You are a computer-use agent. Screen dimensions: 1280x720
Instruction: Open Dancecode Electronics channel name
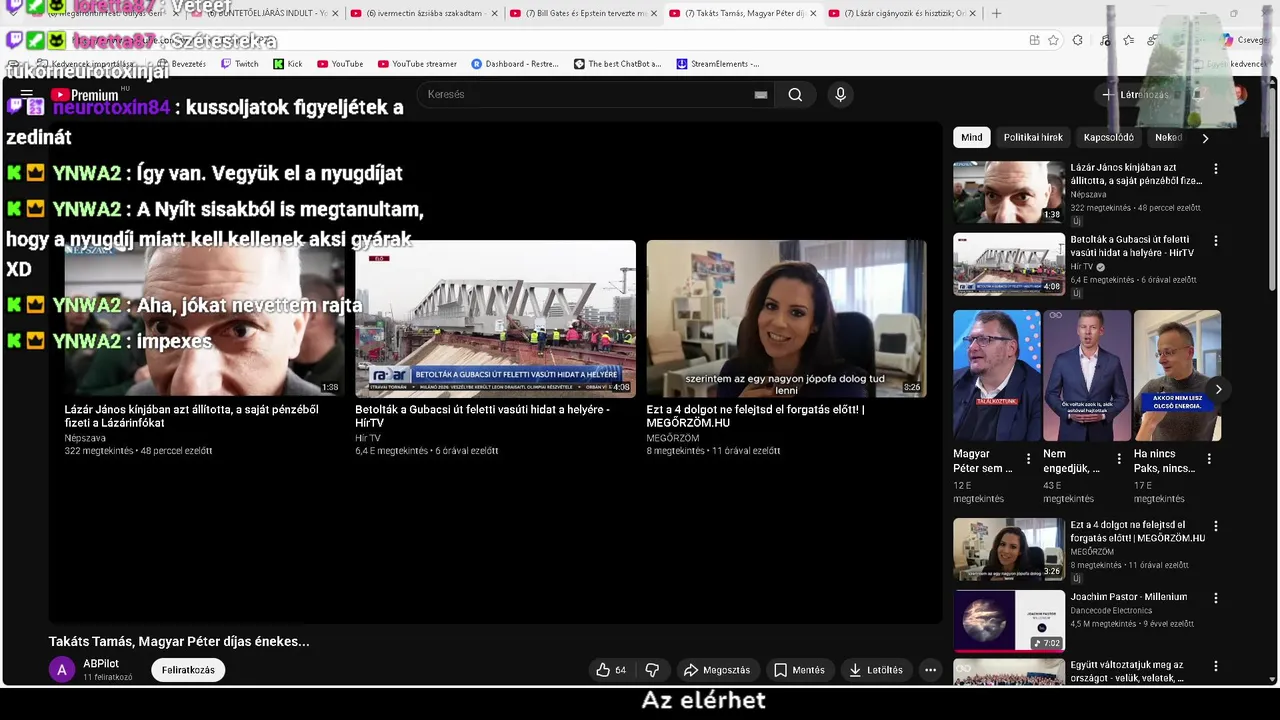click(1111, 610)
